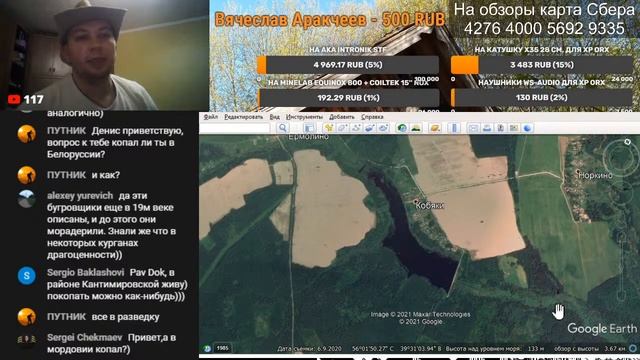This screenshot has height=360, width=640.
Task: Click the status bar historical imagery clock icon
Action: coord(207,348)
